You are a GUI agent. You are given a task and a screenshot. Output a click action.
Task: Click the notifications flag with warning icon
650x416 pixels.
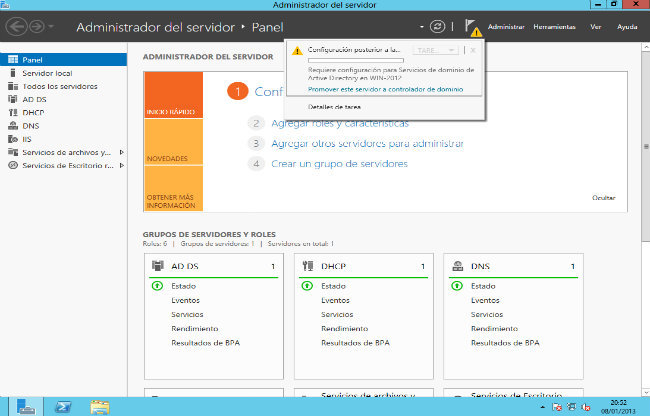472,26
